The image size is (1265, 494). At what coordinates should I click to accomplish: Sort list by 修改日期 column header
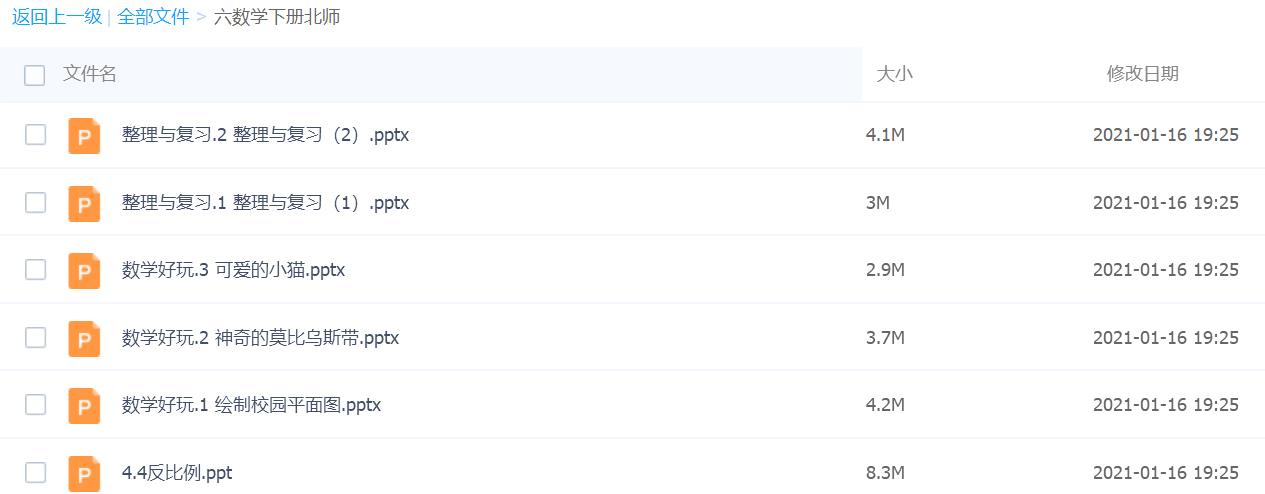[x=1142, y=74]
